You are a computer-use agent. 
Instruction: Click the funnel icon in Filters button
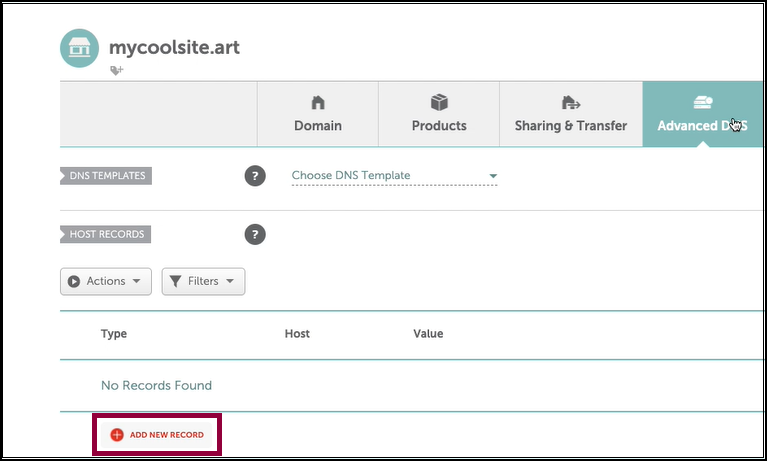coord(175,281)
